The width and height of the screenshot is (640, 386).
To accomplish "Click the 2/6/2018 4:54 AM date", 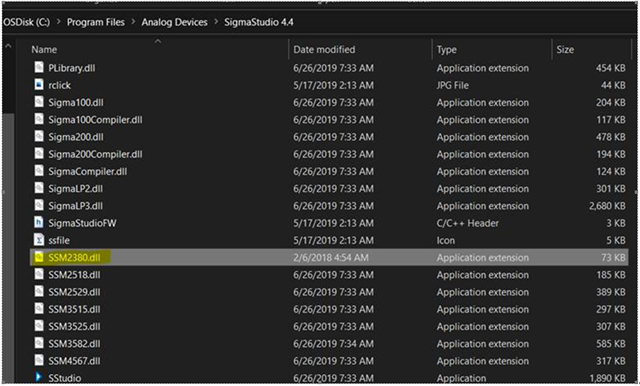I will tap(331, 257).
